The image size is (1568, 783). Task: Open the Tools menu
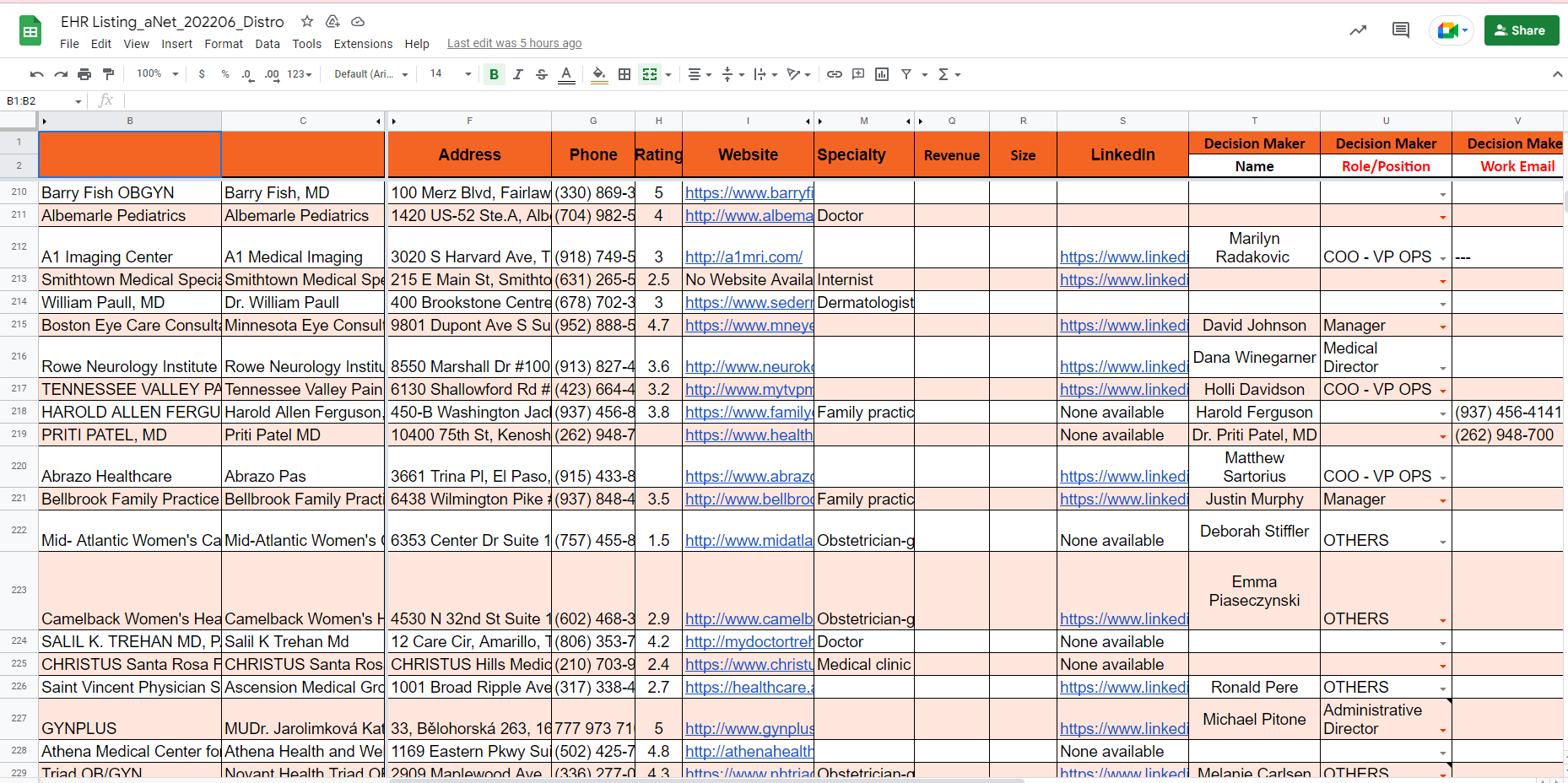tap(307, 44)
